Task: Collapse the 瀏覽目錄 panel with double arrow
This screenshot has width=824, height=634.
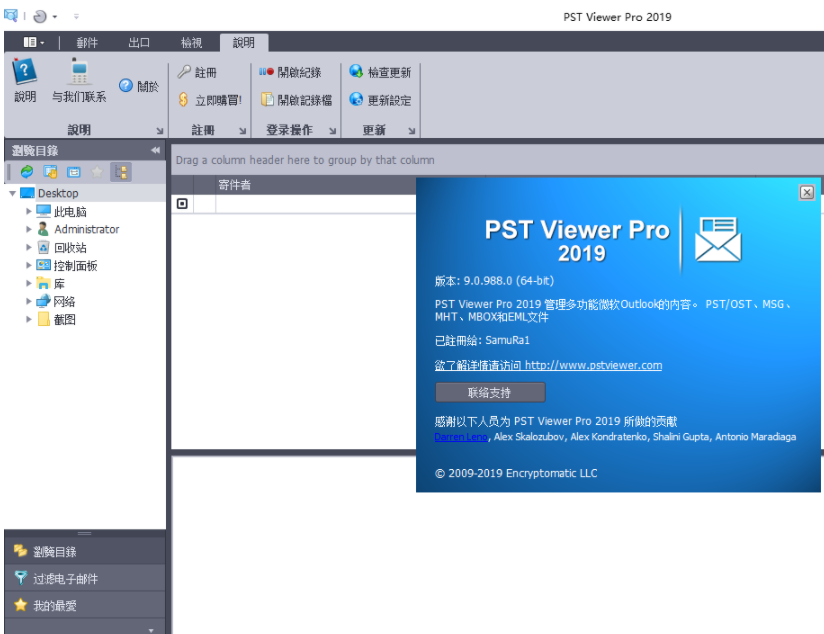Action: coord(156,150)
